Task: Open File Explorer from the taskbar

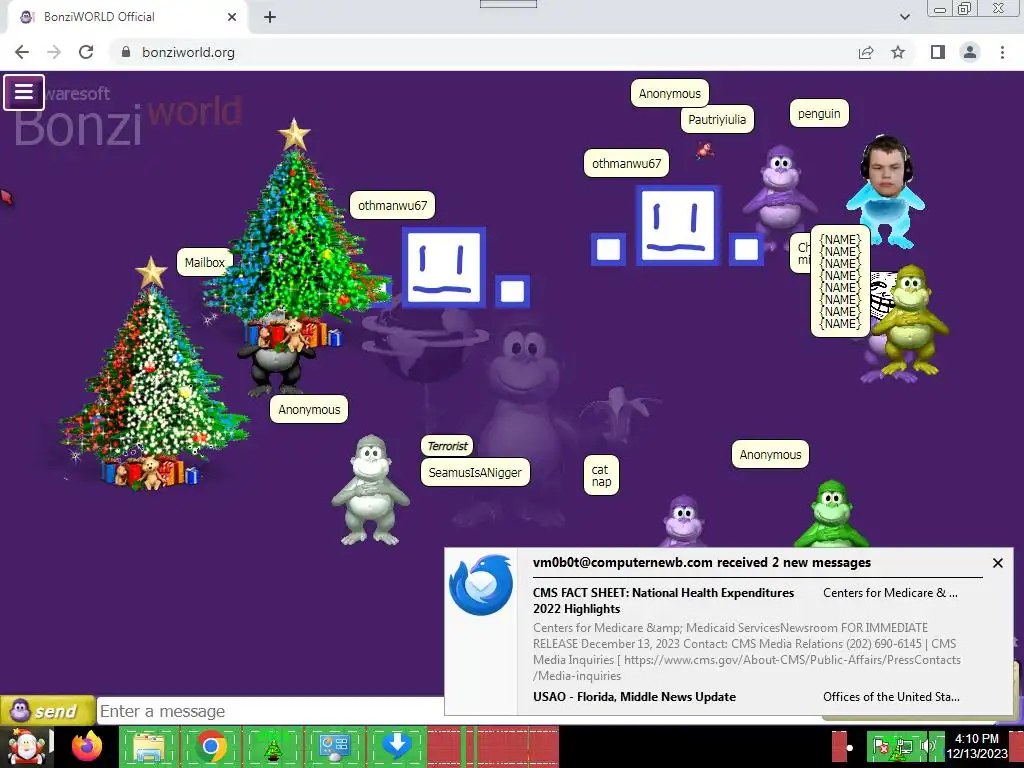Action: [150, 746]
